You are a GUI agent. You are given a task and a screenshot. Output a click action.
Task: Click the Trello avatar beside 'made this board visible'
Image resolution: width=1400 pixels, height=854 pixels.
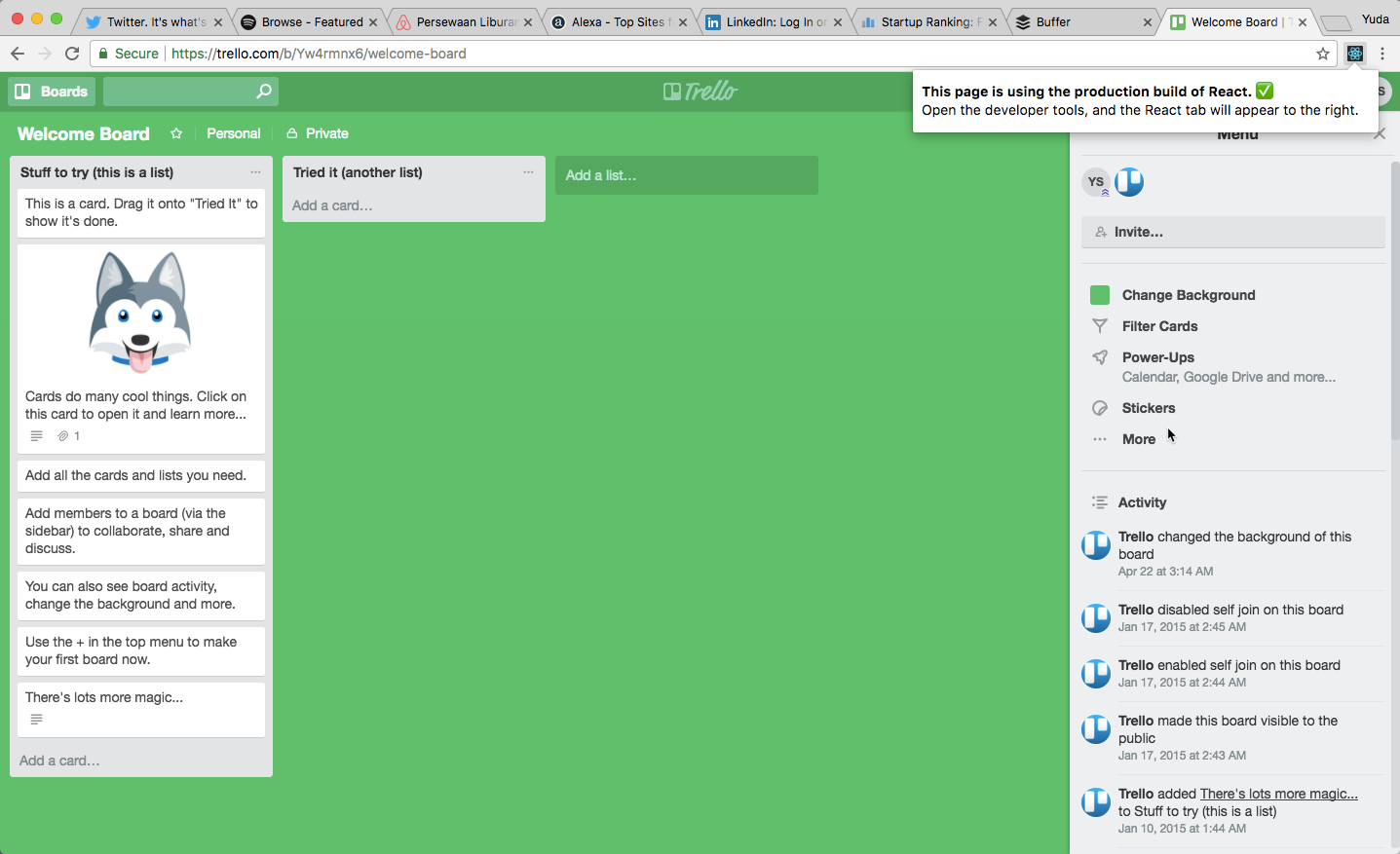pos(1096,728)
